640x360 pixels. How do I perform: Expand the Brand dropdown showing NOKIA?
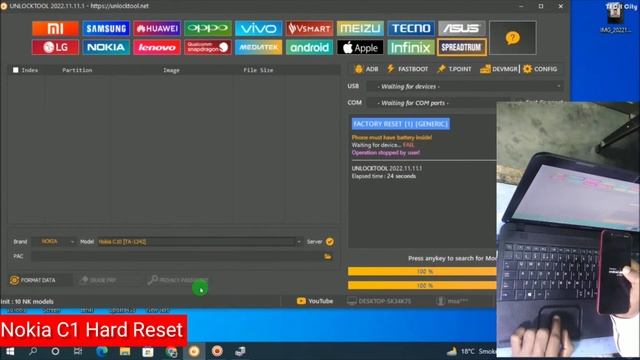[x=55, y=242]
